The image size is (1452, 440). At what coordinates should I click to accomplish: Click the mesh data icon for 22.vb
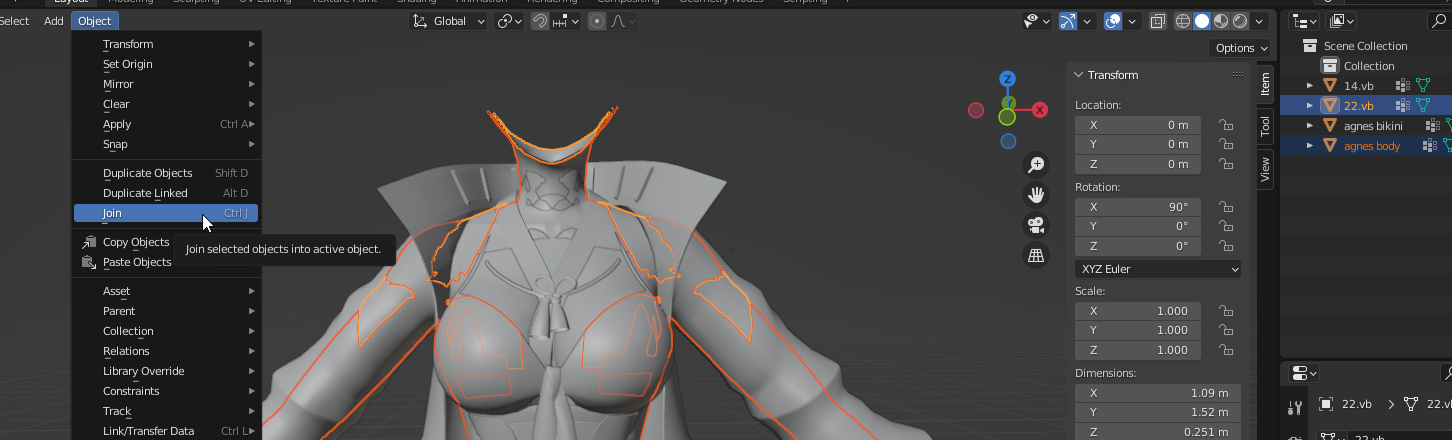[1423, 106]
